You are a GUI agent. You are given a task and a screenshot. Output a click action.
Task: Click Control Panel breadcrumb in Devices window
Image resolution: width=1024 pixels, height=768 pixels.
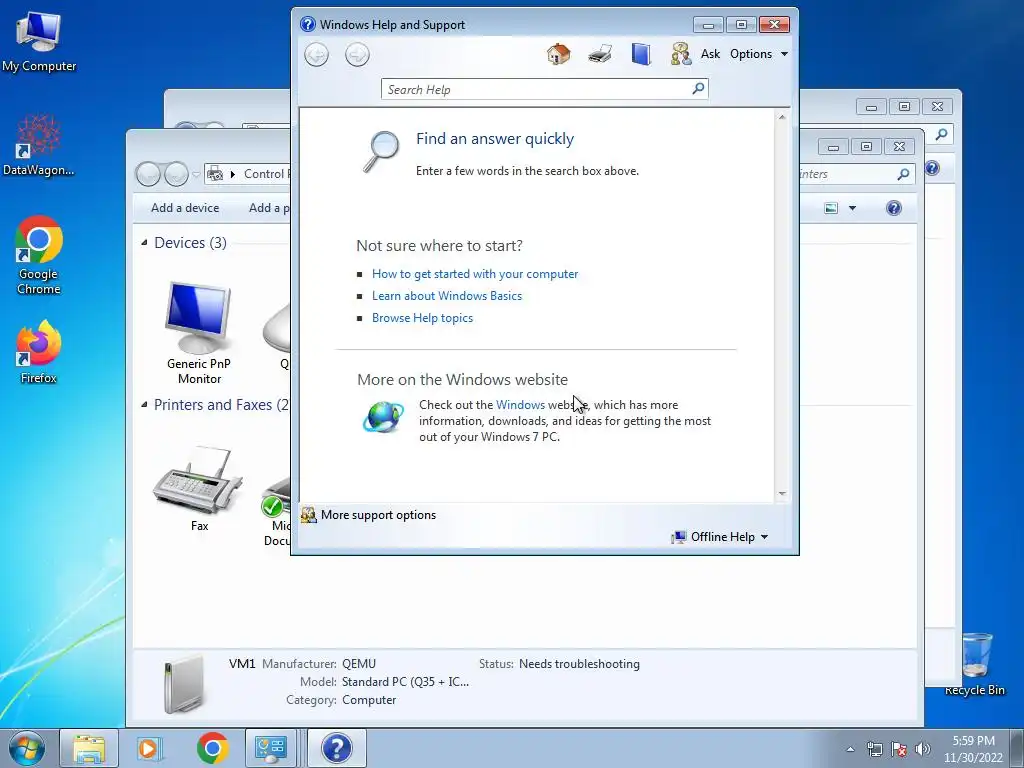[265, 174]
